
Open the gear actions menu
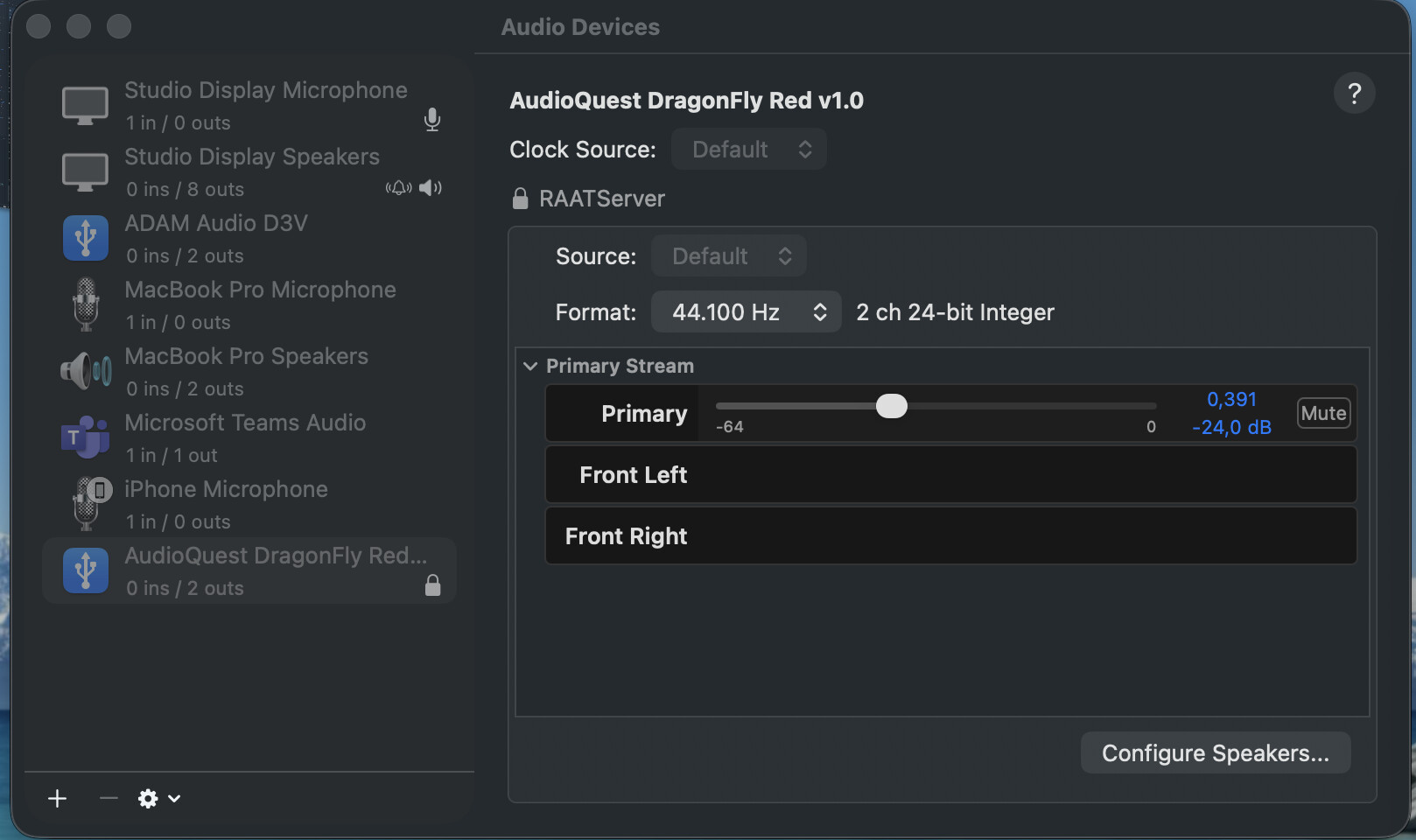tap(158, 798)
